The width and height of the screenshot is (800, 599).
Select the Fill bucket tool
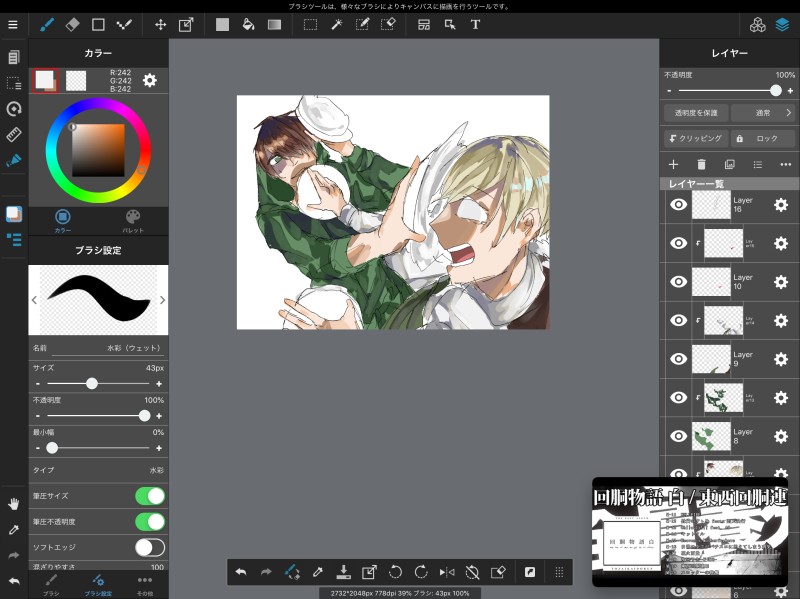pyautogui.click(x=248, y=24)
